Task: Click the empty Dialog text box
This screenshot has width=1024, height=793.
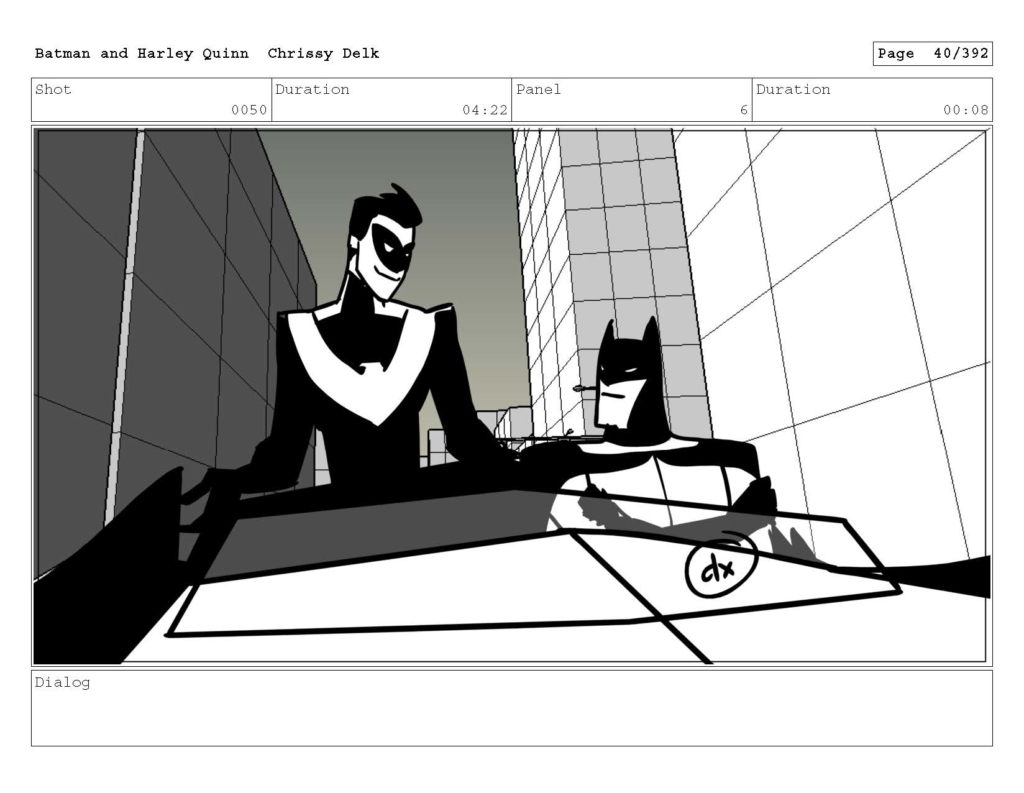Action: pos(512,708)
